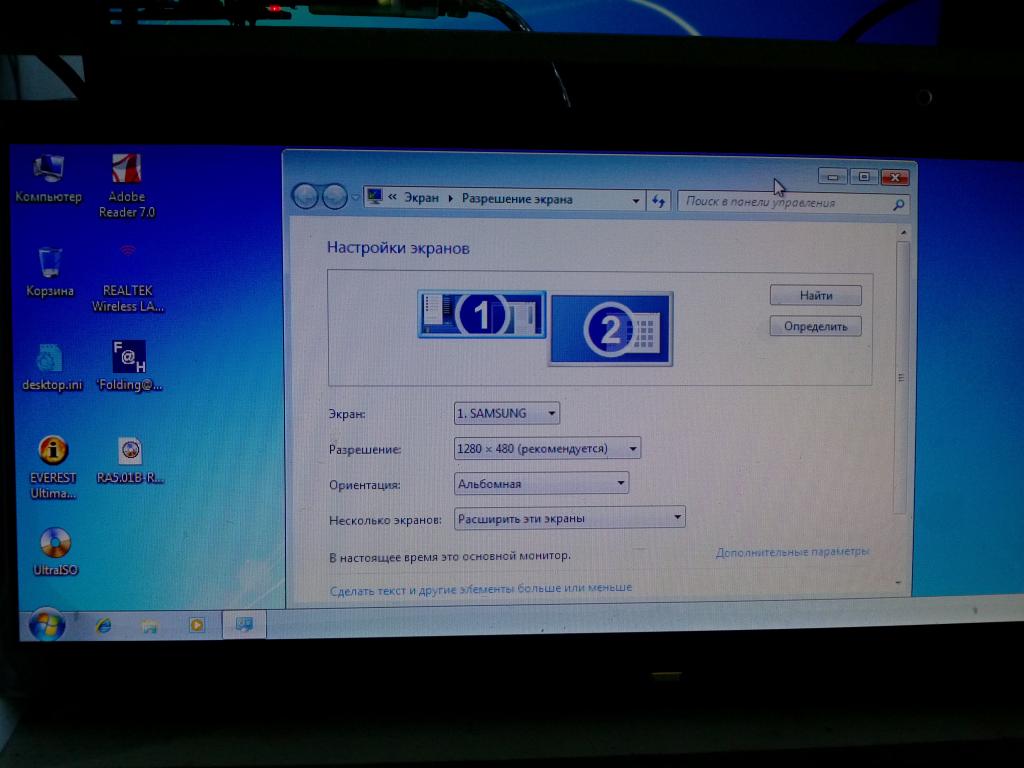Click the Определить button
1024x768 pixels.
coord(816,326)
